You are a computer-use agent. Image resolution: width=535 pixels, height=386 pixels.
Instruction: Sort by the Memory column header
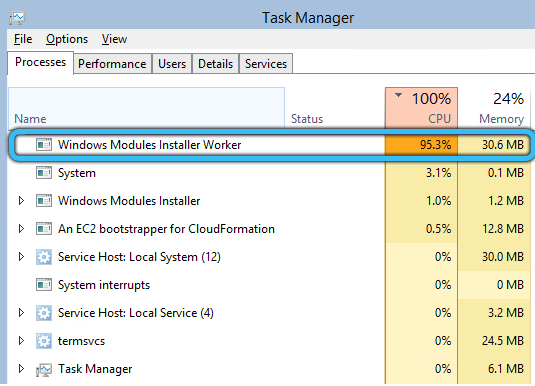pyautogui.click(x=494, y=108)
